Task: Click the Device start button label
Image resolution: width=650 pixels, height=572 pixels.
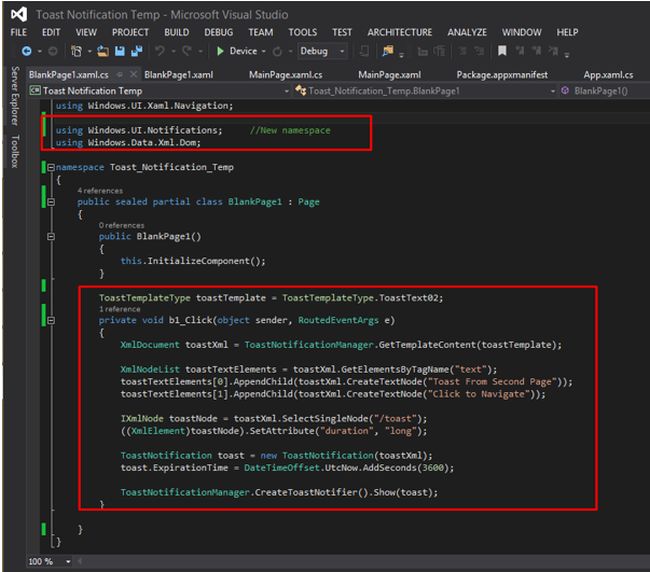Action: click(x=243, y=51)
